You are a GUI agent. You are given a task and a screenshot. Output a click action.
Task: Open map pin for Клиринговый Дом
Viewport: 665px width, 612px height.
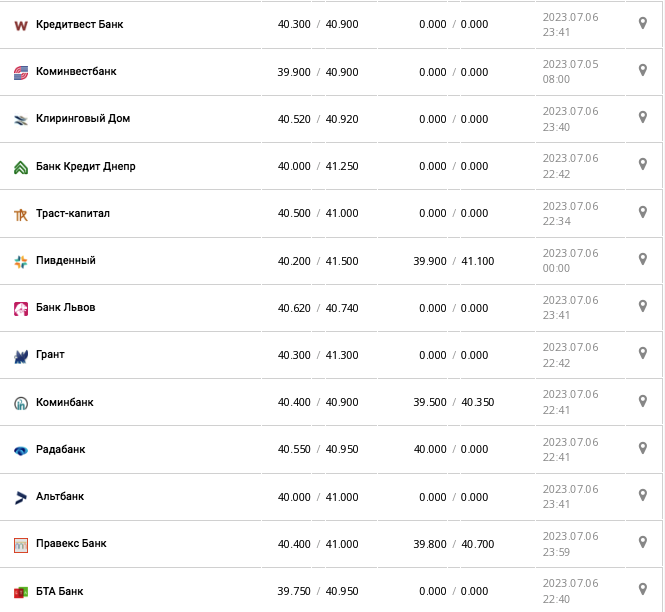[643, 117]
